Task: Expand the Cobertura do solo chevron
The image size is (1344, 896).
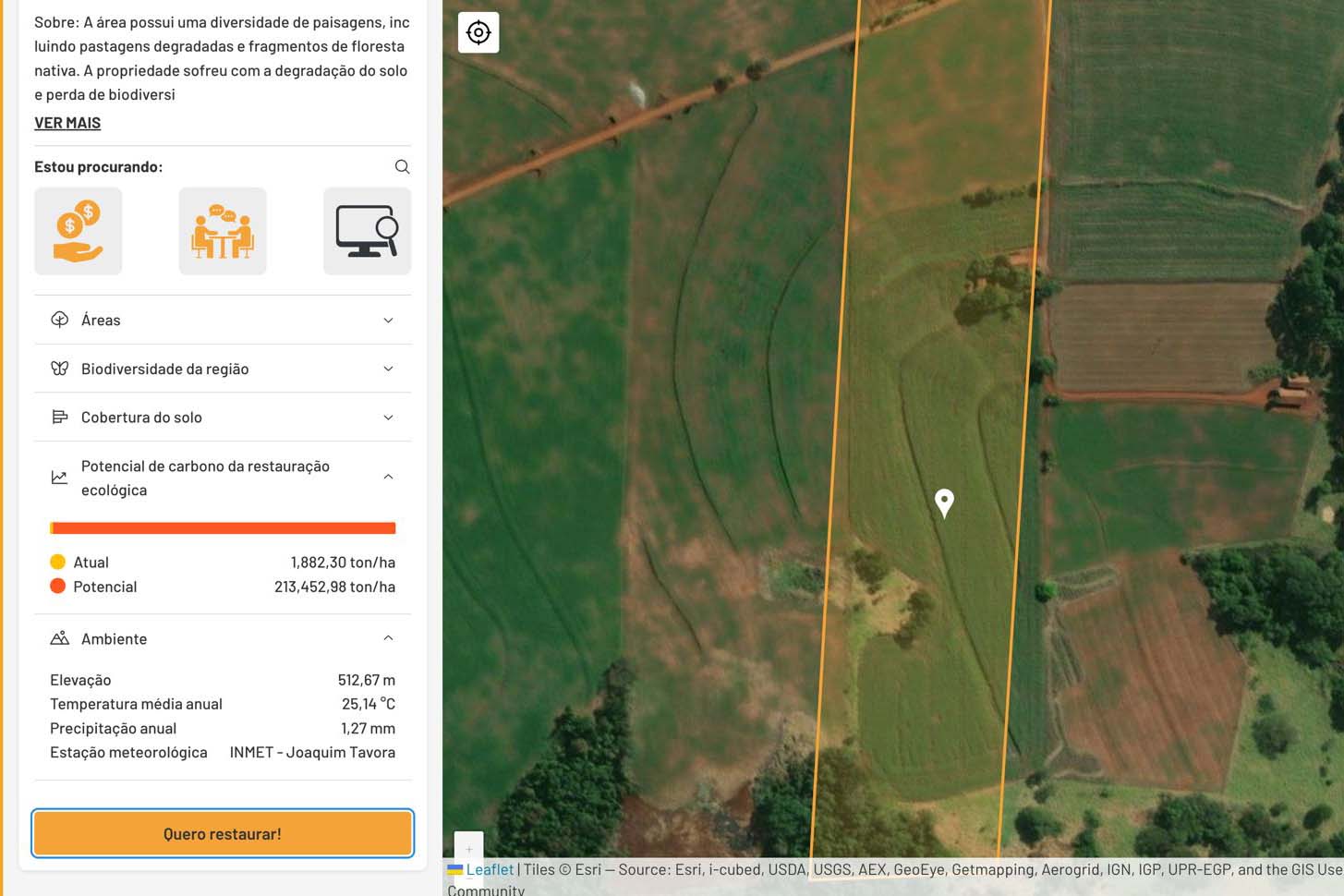Action: (388, 417)
